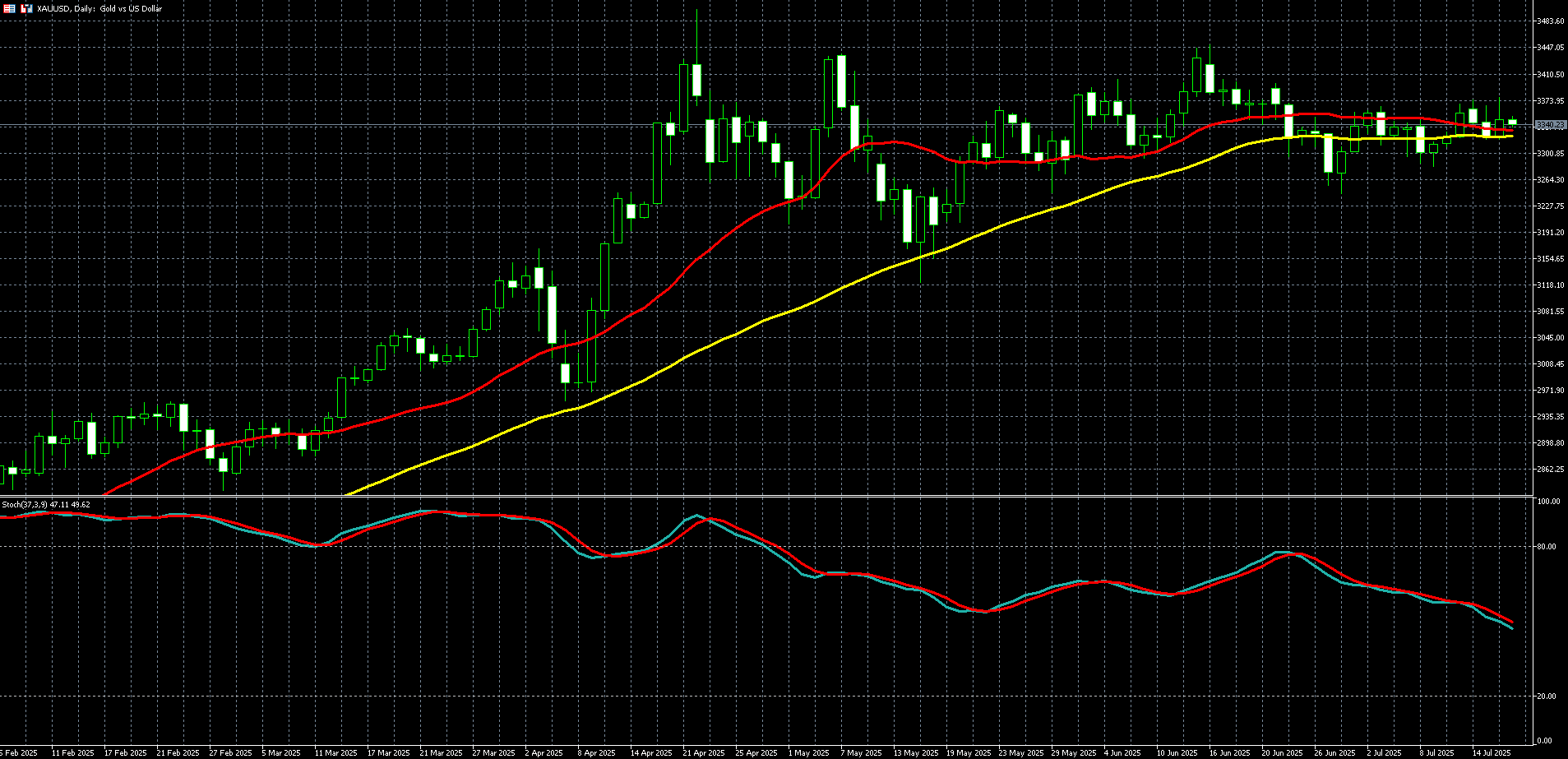Click the XAUUSD Daily chart title text
Screen dimensions: 1568x759
(x=99, y=8)
